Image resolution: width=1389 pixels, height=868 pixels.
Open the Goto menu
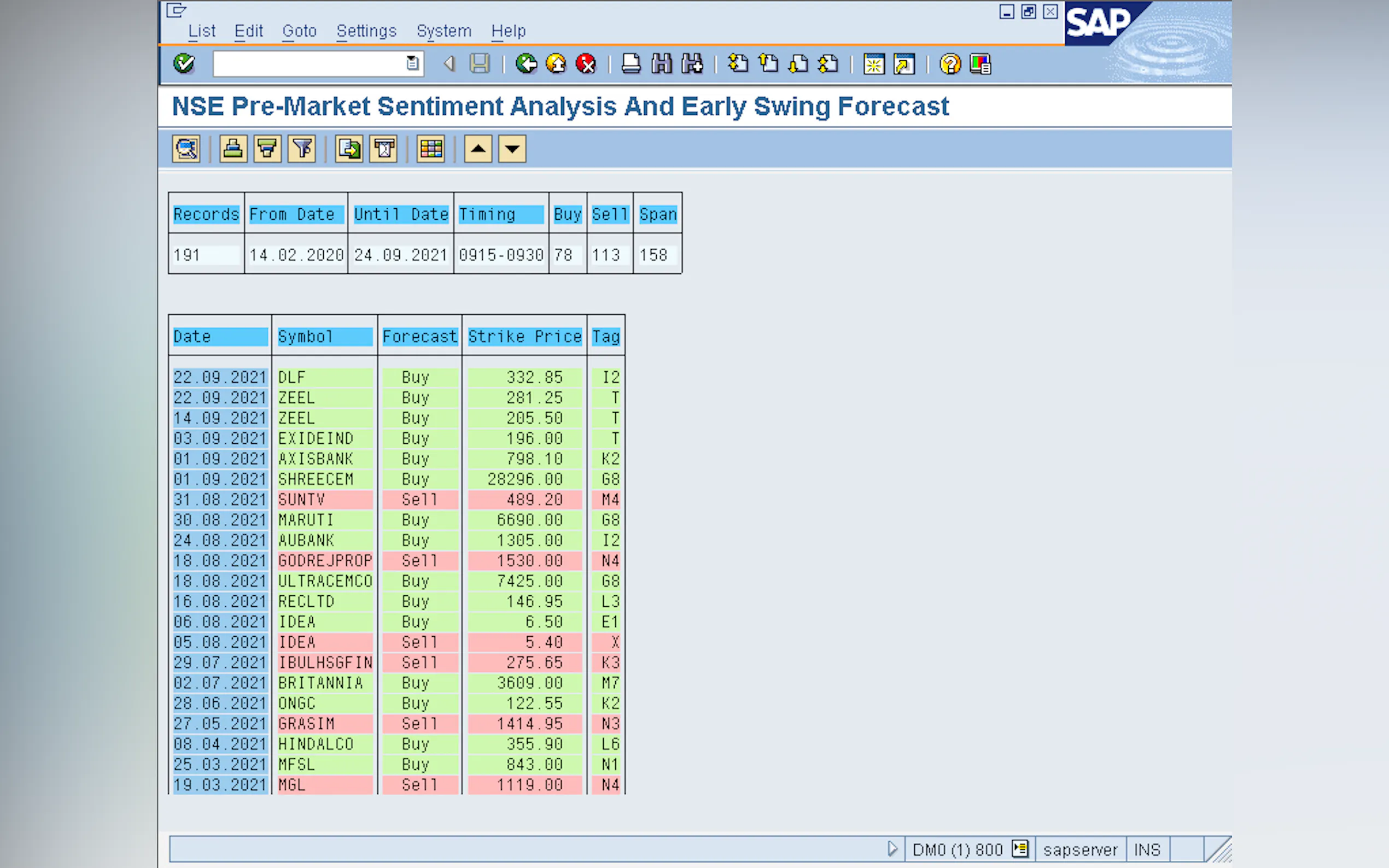[x=299, y=31]
